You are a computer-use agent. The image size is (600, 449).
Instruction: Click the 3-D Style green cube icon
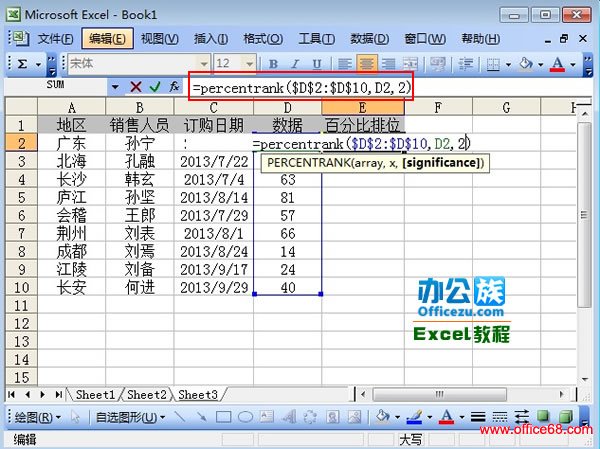click(566, 416)
